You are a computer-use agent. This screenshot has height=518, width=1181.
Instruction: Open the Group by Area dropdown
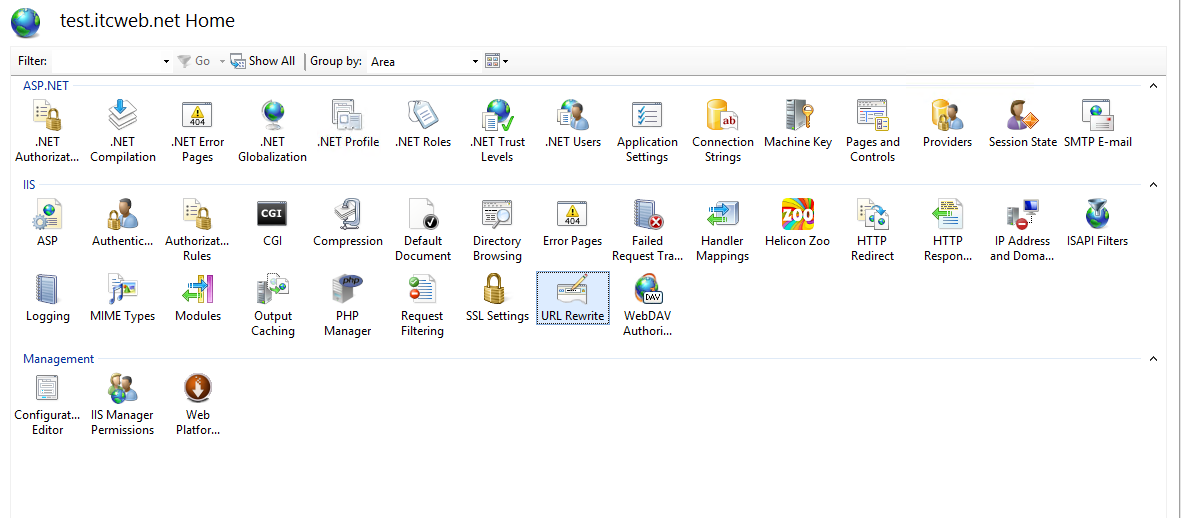point(475,61)
